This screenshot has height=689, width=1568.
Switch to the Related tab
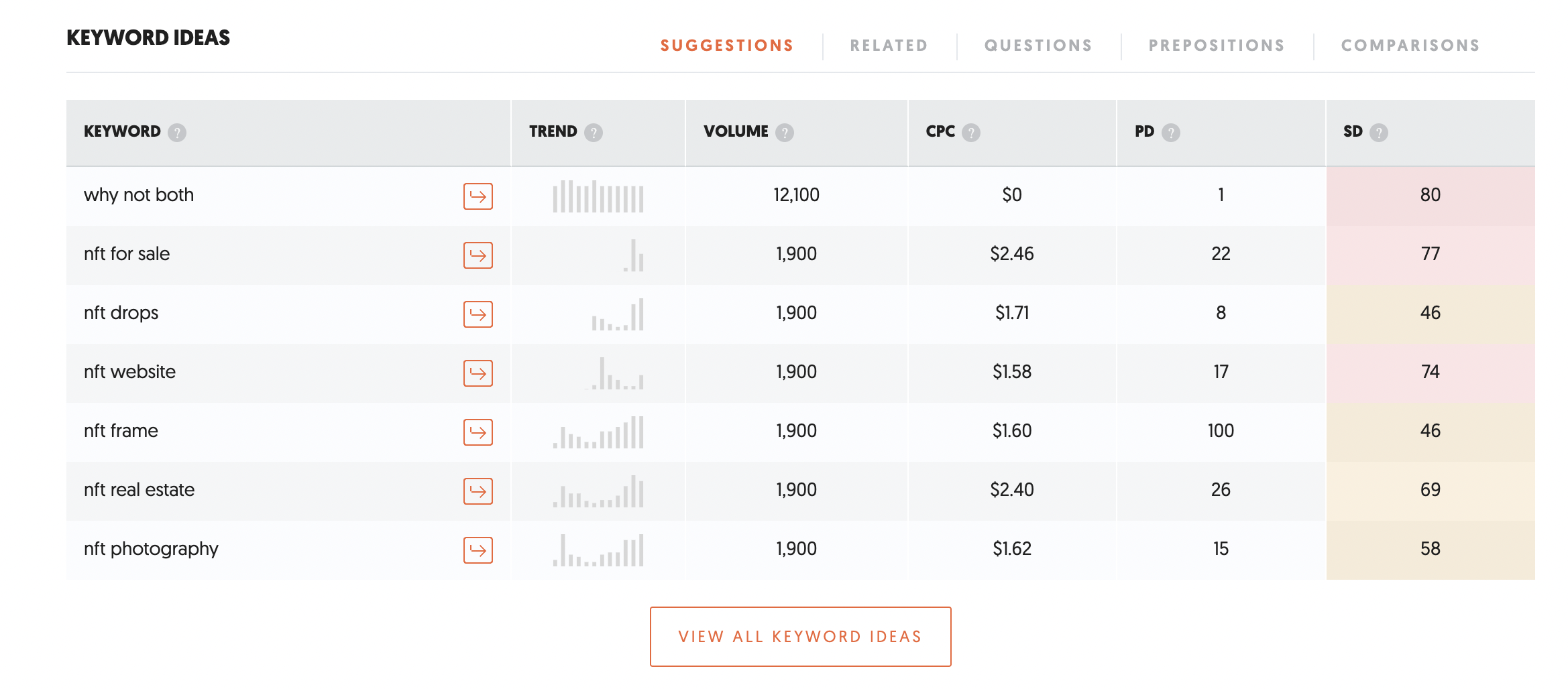[889, 46]
